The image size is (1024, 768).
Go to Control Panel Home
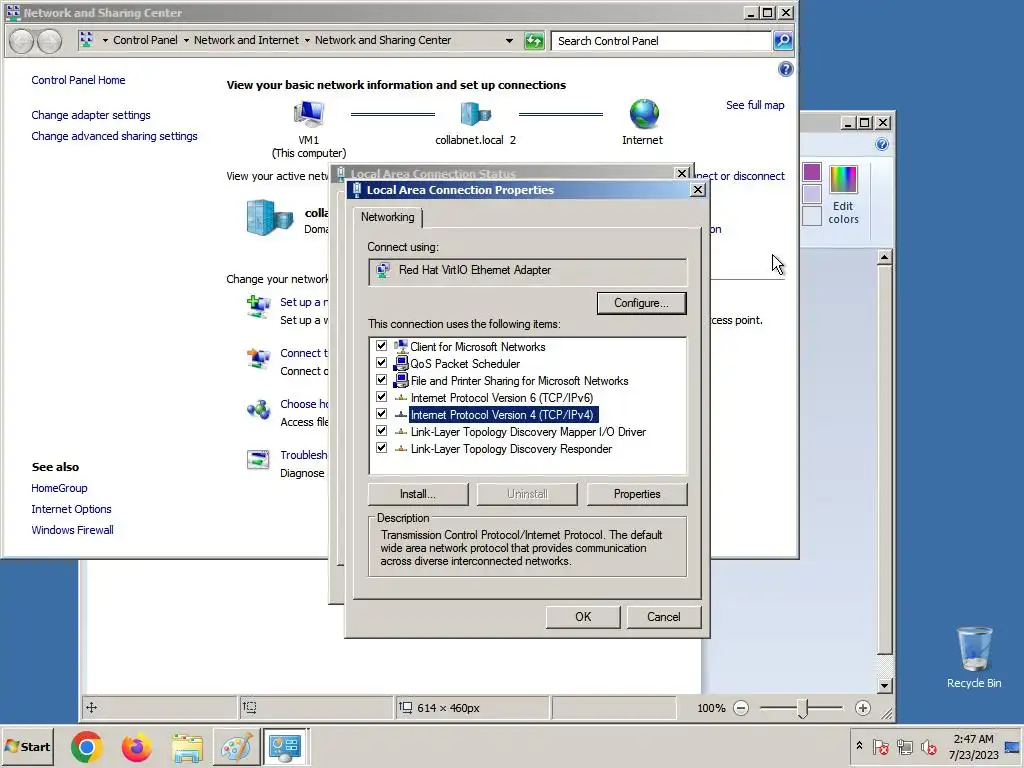pyautogui.click(x=78, y=80)
